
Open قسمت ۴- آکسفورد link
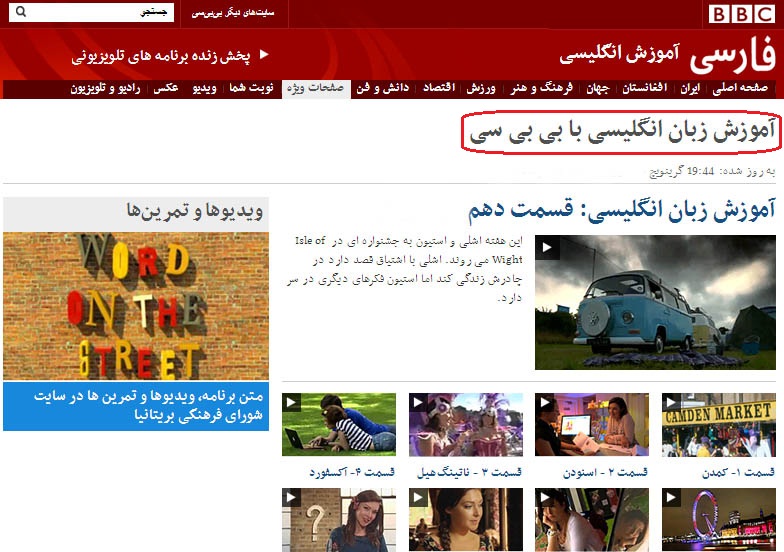(x=352, y=472)
